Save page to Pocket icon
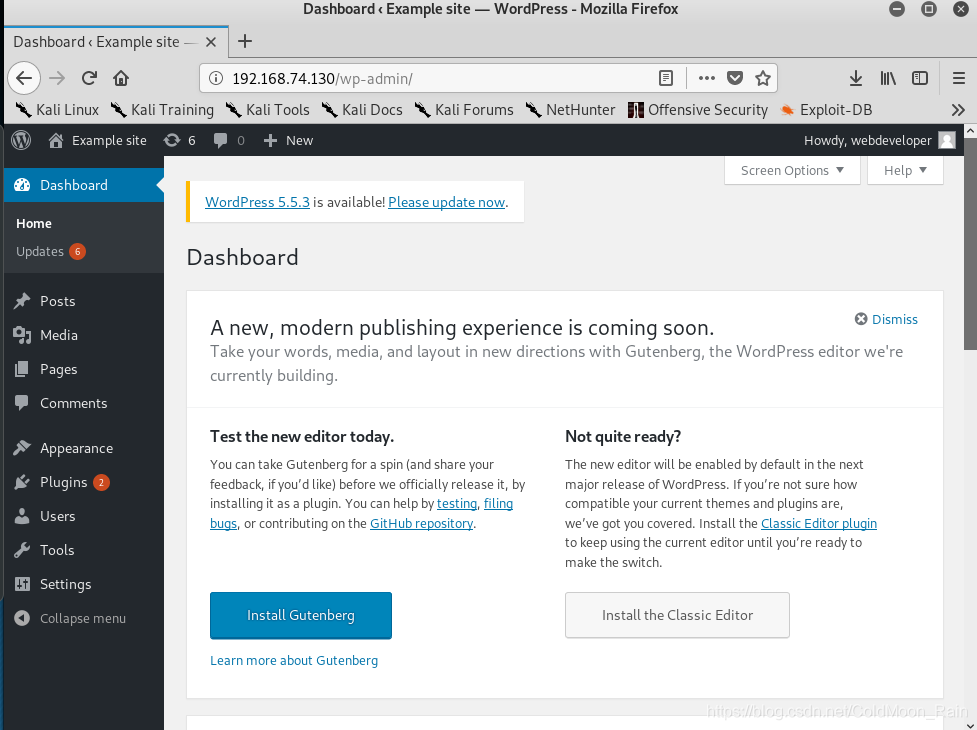The image size is (977, 730). click(735, 78)
